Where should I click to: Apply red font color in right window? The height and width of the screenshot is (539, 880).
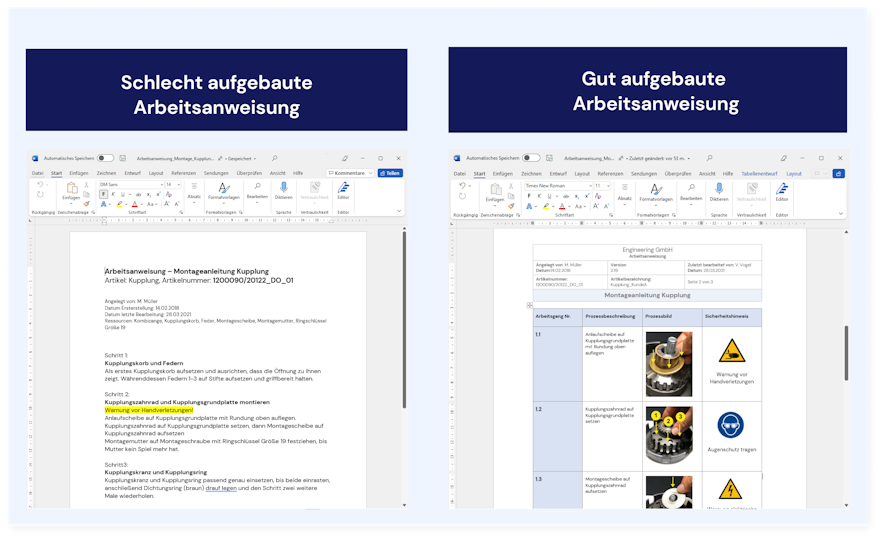562,206
